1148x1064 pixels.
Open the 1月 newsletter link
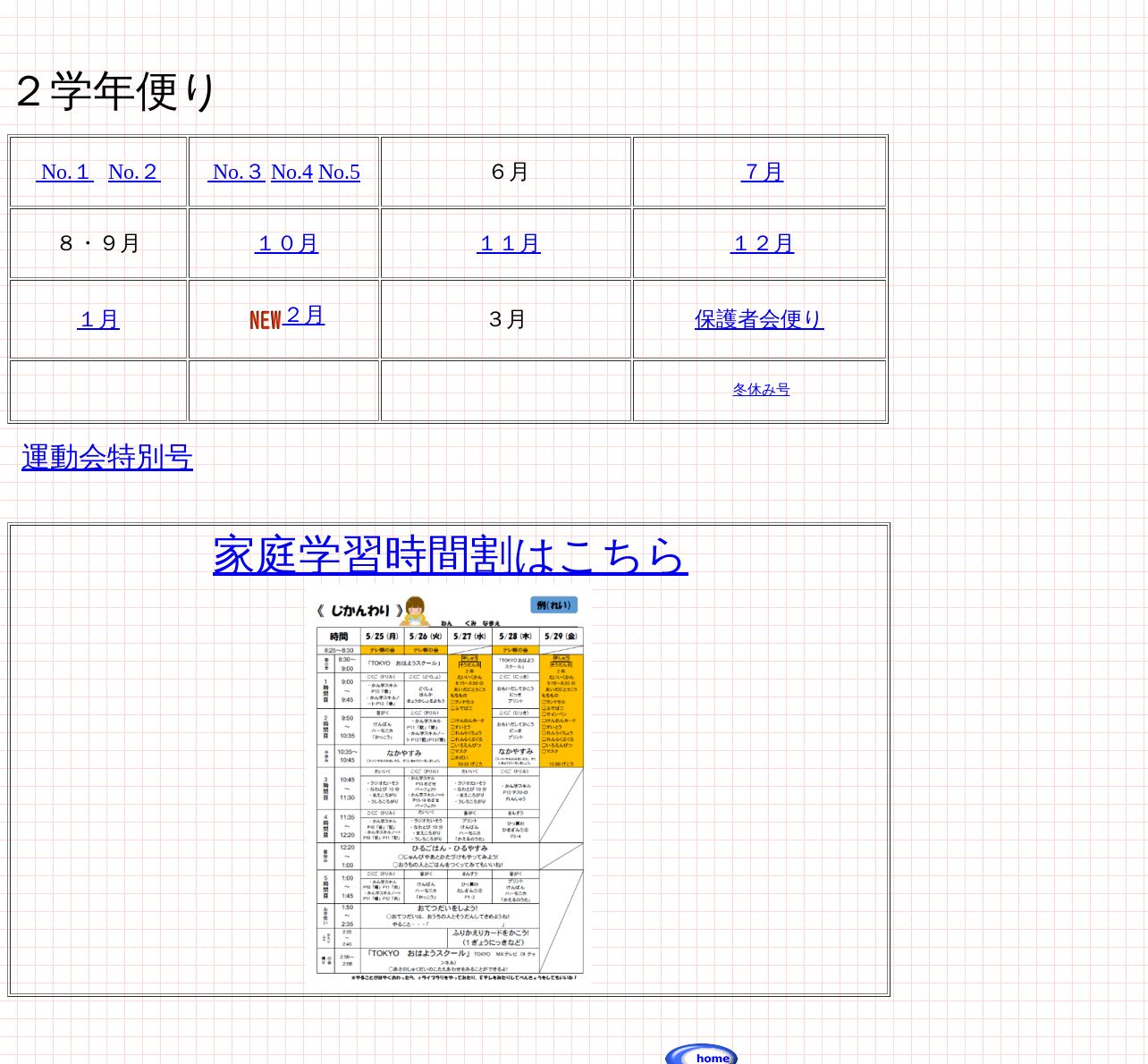pos(98,319)
